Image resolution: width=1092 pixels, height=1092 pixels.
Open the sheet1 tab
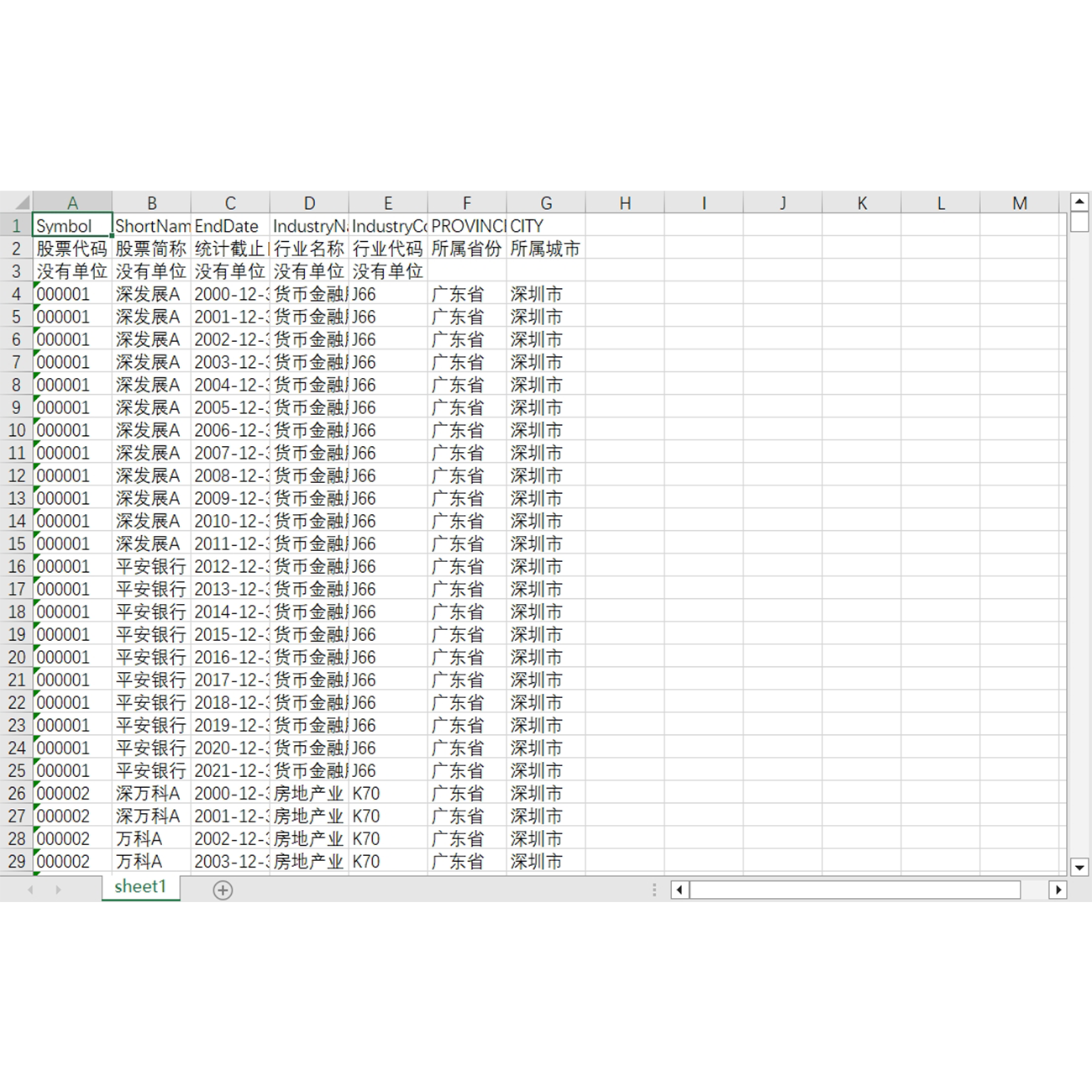coord(140,887)
